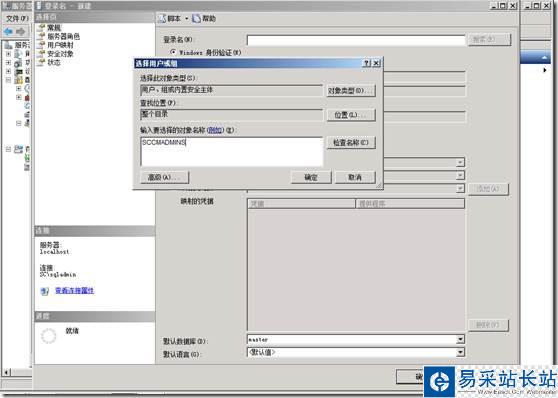The image size is (558, 398).
Task: Click the 搜索 button next to 登录名
Action: 489,40
